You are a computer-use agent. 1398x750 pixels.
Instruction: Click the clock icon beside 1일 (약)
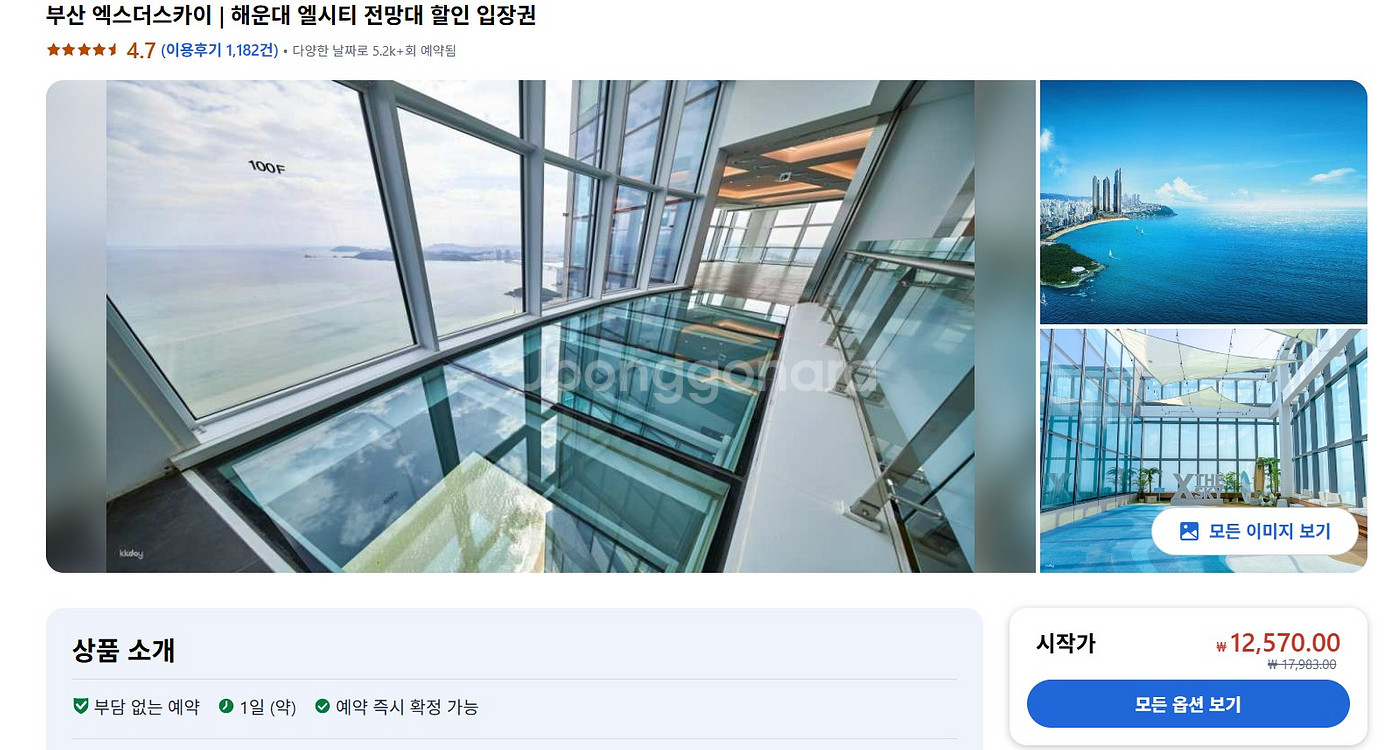point(226,706)
